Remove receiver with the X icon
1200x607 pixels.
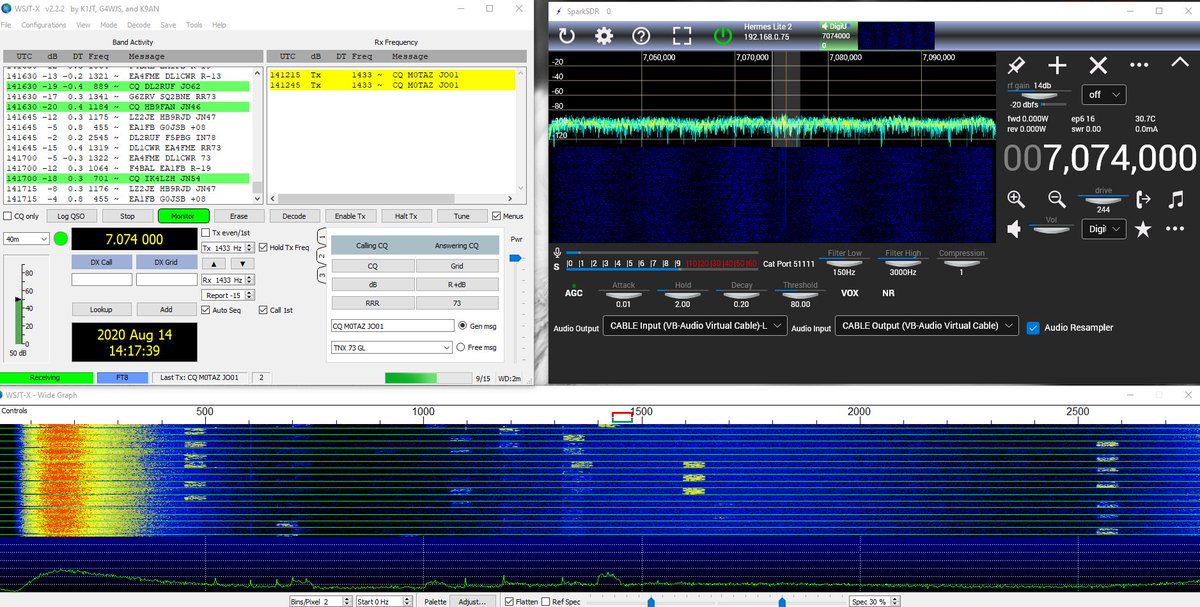1098,65
